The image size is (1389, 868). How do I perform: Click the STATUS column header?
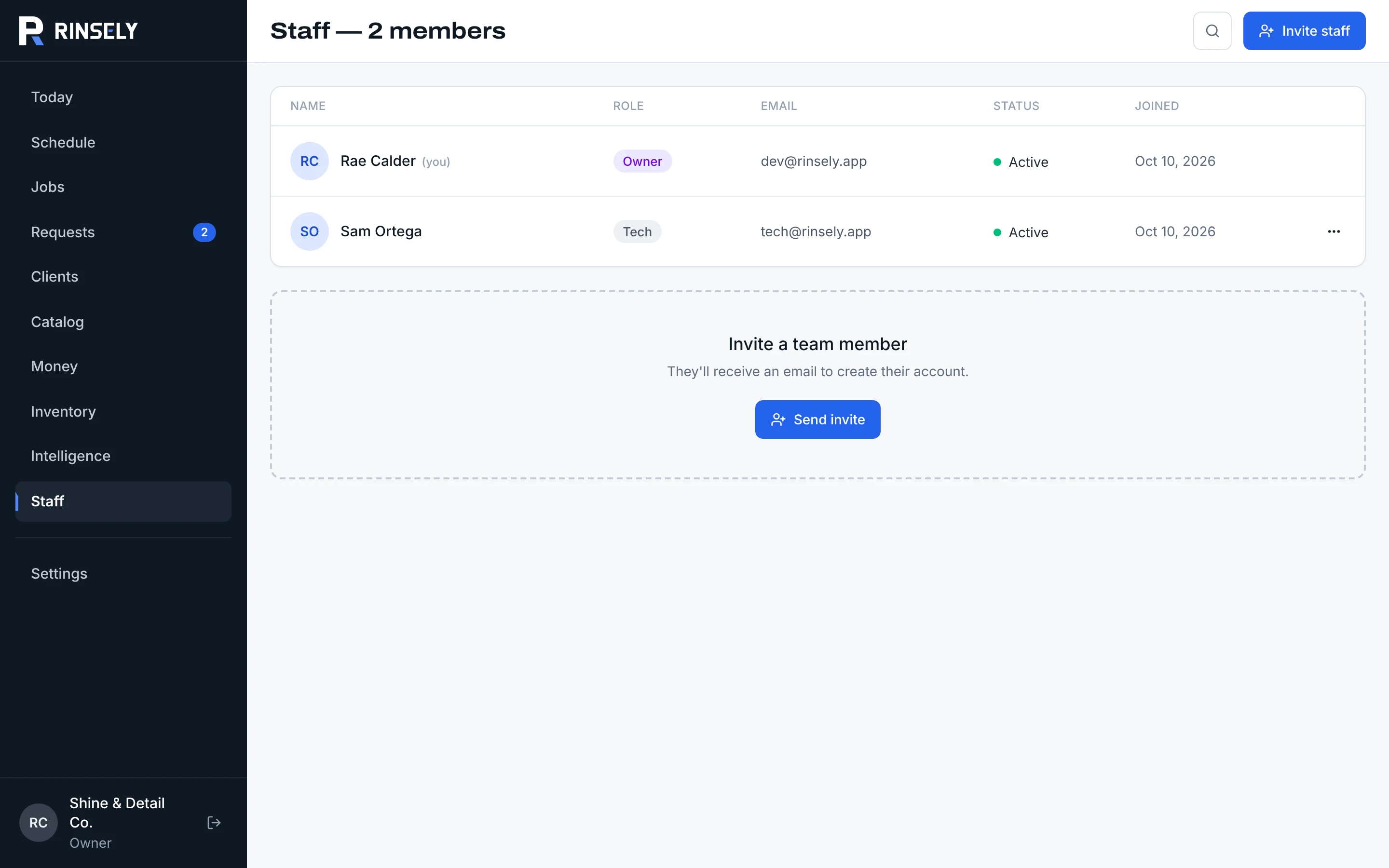click(x=1016, y=106)
